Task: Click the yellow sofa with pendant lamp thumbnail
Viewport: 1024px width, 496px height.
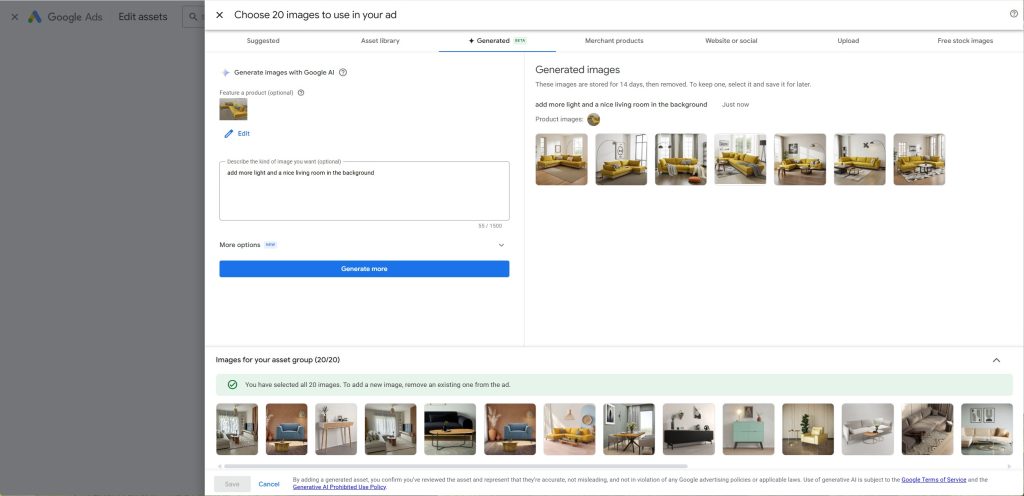Action: [x=569, y=429]
